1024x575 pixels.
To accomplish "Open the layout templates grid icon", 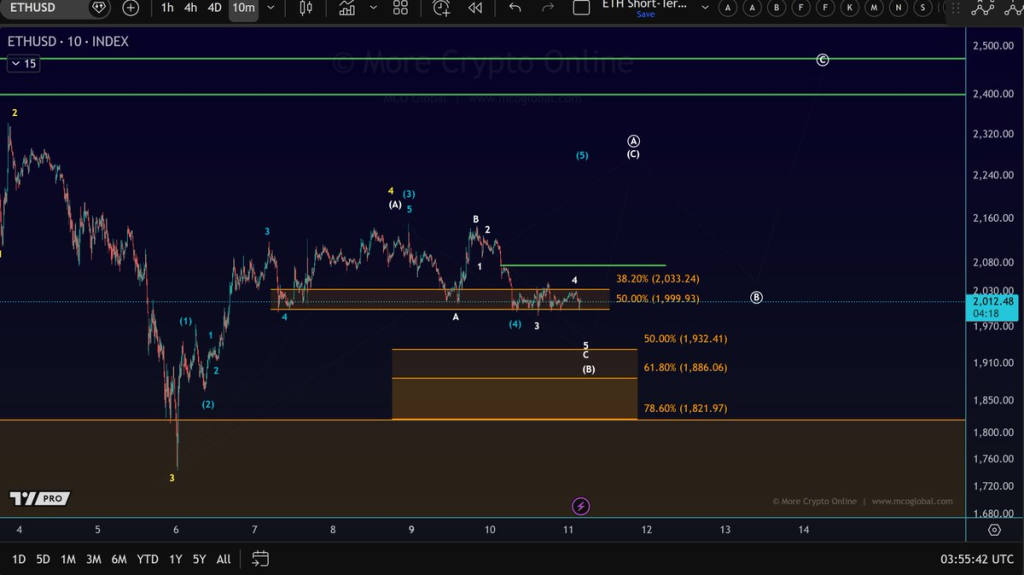I will tap(400, 8).
